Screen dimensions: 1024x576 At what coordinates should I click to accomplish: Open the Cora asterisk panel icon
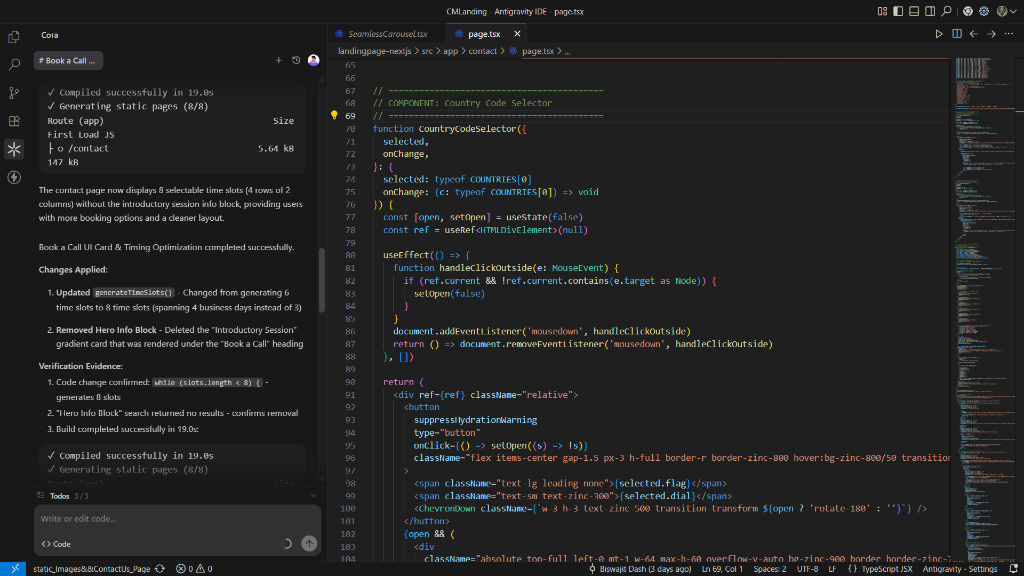pos(14,149)
